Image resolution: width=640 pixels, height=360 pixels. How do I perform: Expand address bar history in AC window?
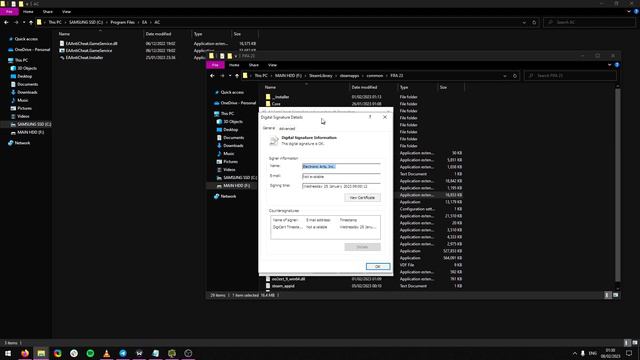point(524,22)
